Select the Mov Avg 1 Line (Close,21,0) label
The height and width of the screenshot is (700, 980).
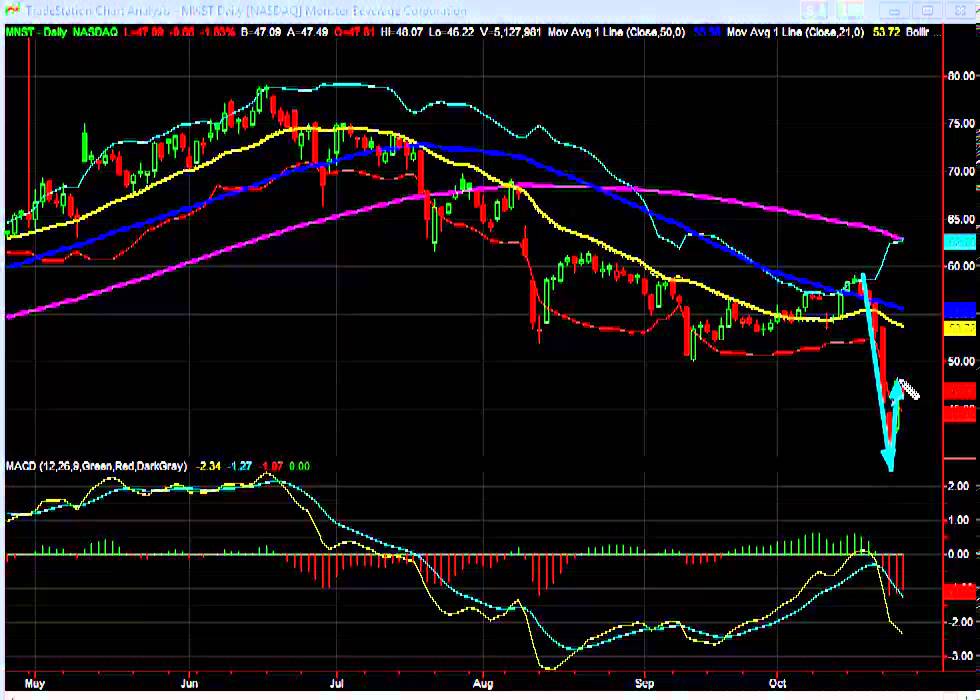pyautogui.click(x=795, y=32)
